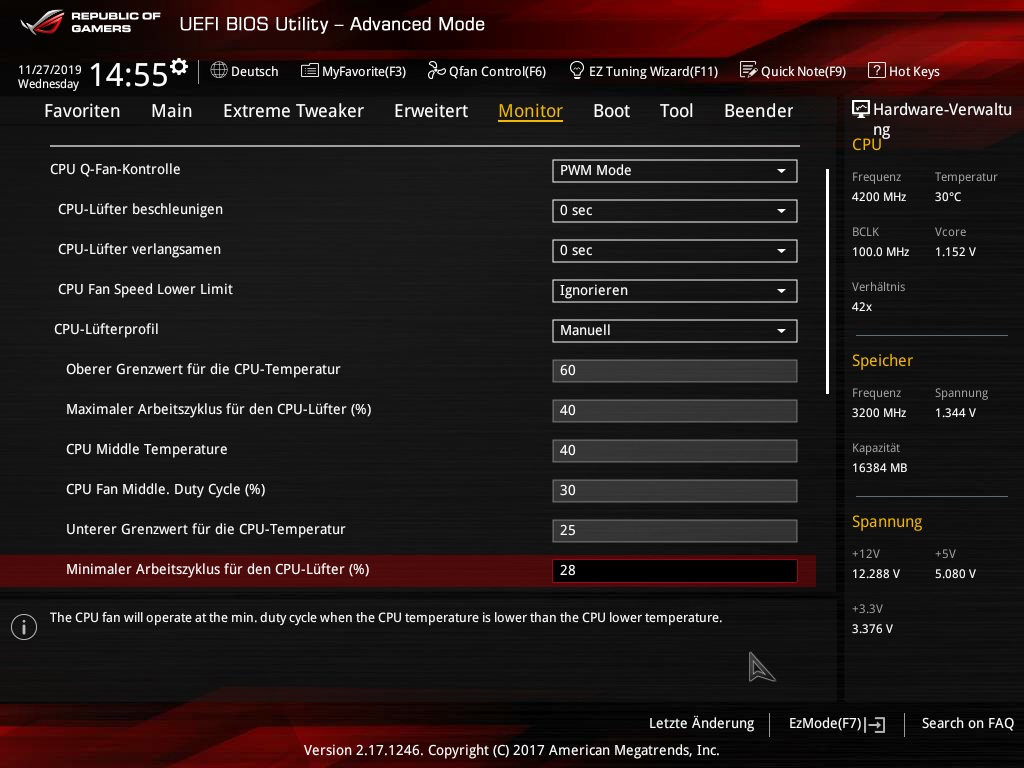Click the EzMode exit arrow icon
The width and height of the screenshot is (1024, 768).
pyautogui.click(x=875, y=724)
